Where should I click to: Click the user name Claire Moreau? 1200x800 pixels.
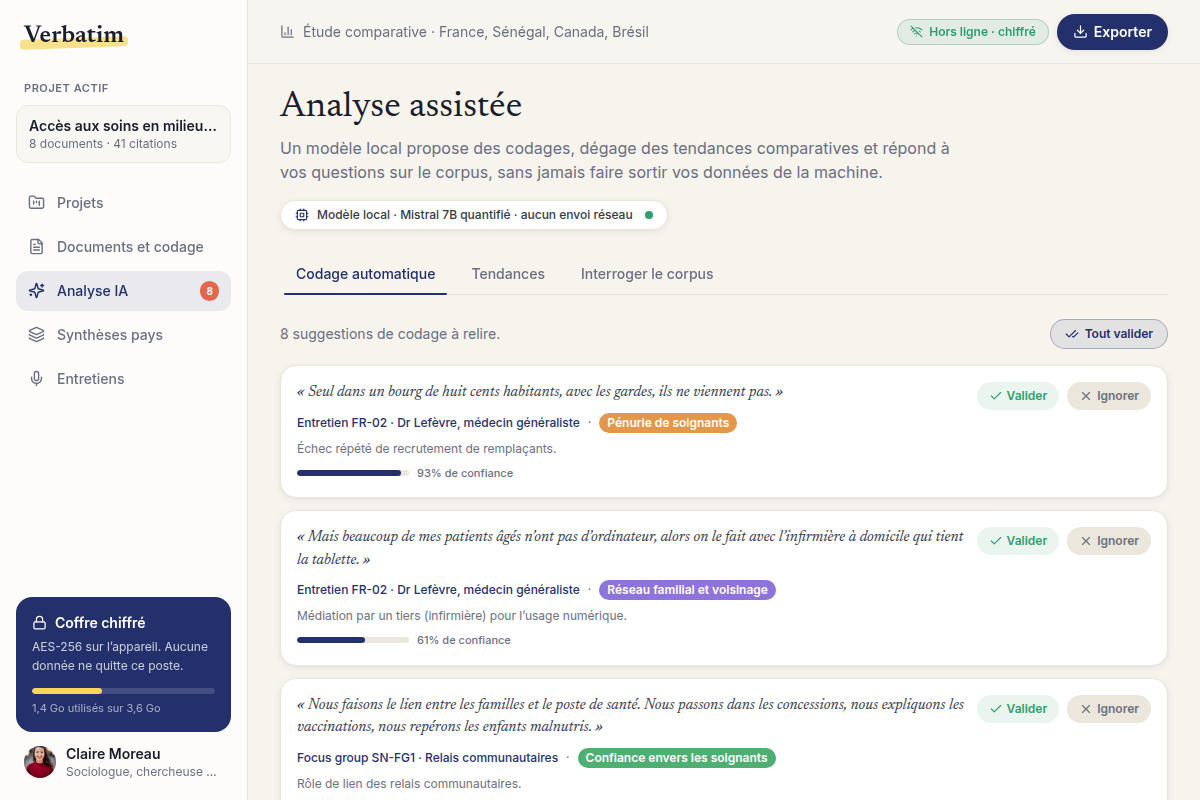point(113,754)
